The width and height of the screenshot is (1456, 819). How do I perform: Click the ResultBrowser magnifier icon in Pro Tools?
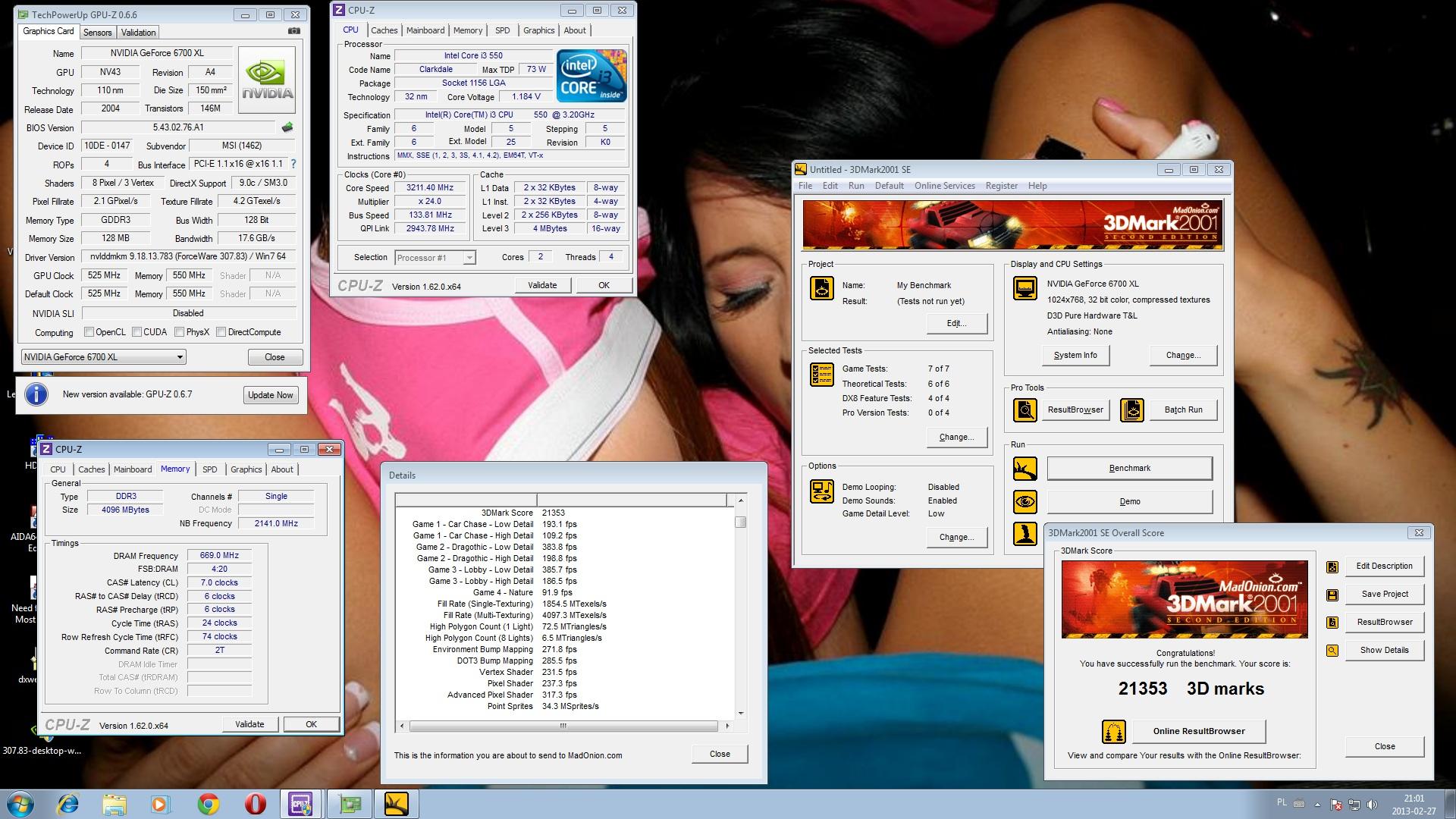click(1025, 410)
